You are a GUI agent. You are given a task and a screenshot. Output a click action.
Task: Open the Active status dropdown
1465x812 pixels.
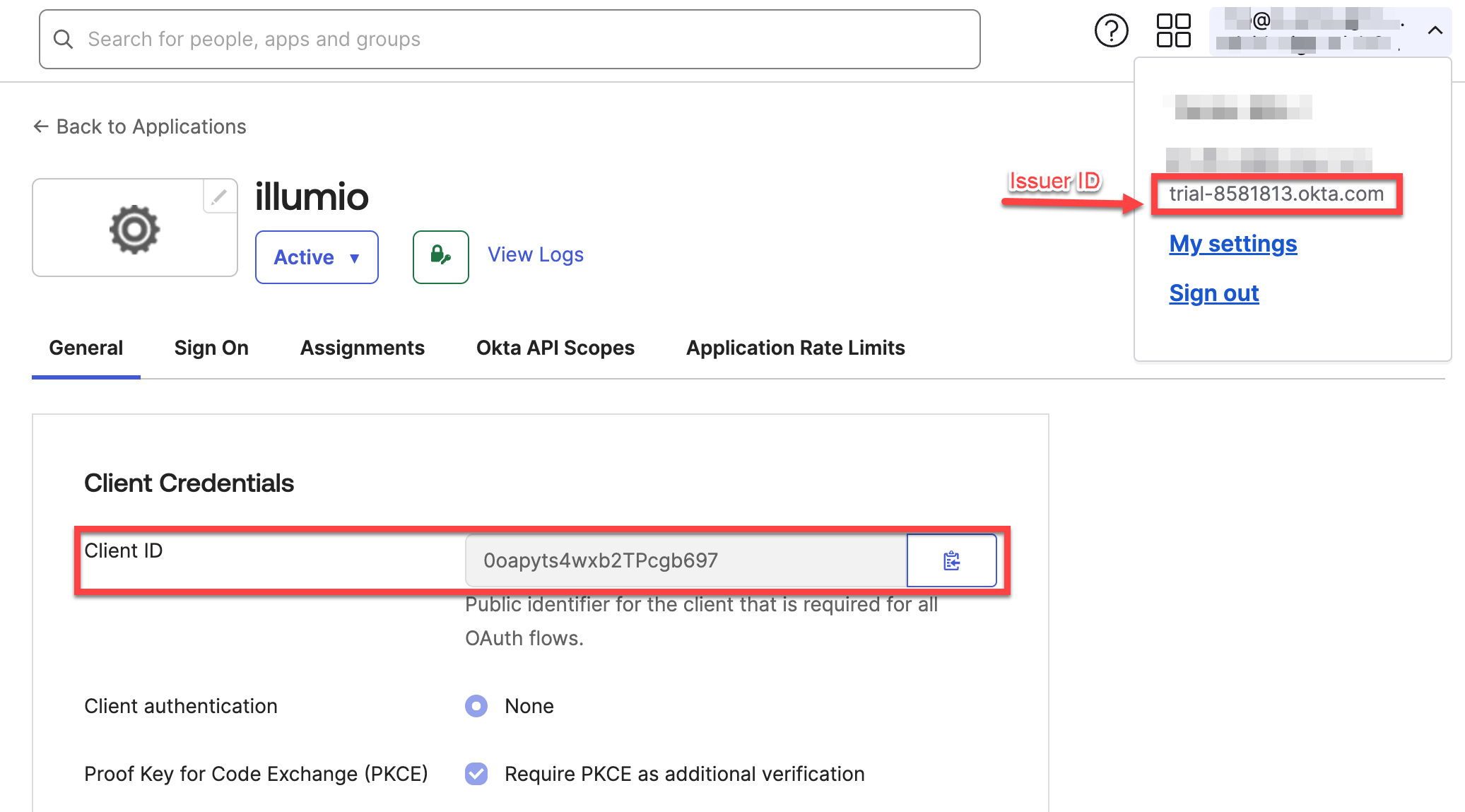(317, 257)
